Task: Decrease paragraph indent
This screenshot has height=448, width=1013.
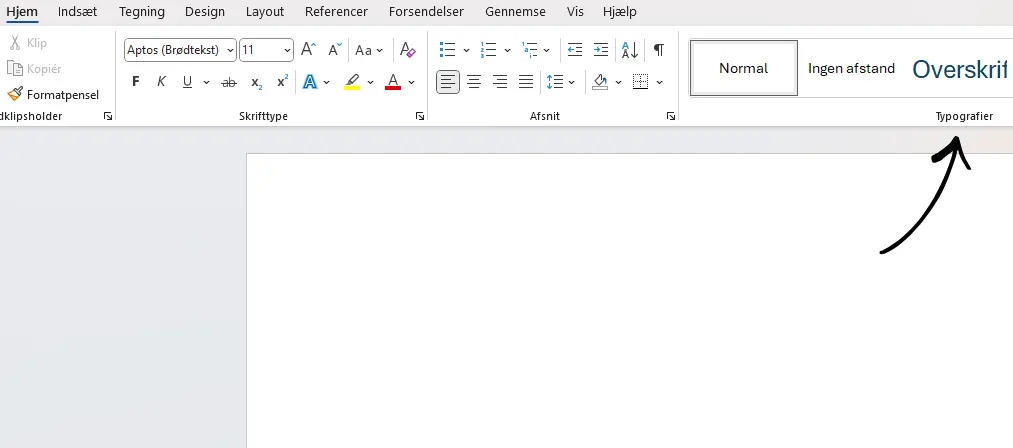Action: 574,50
